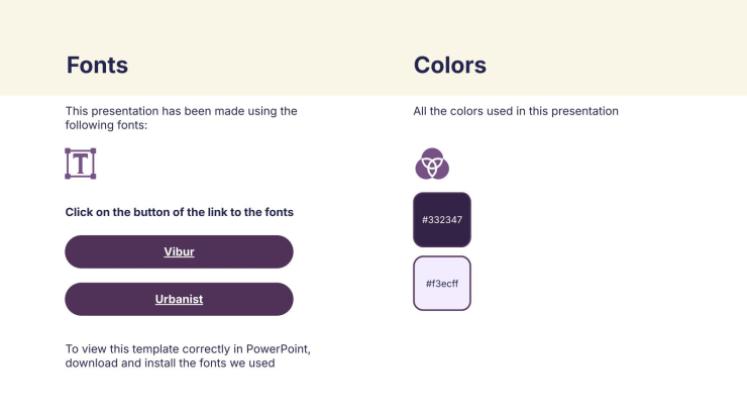Image resolution: width=747 pixels, height=420 pixels.
Task: Select "download and install the fonts we used"
Action: [x=170, y=363]
